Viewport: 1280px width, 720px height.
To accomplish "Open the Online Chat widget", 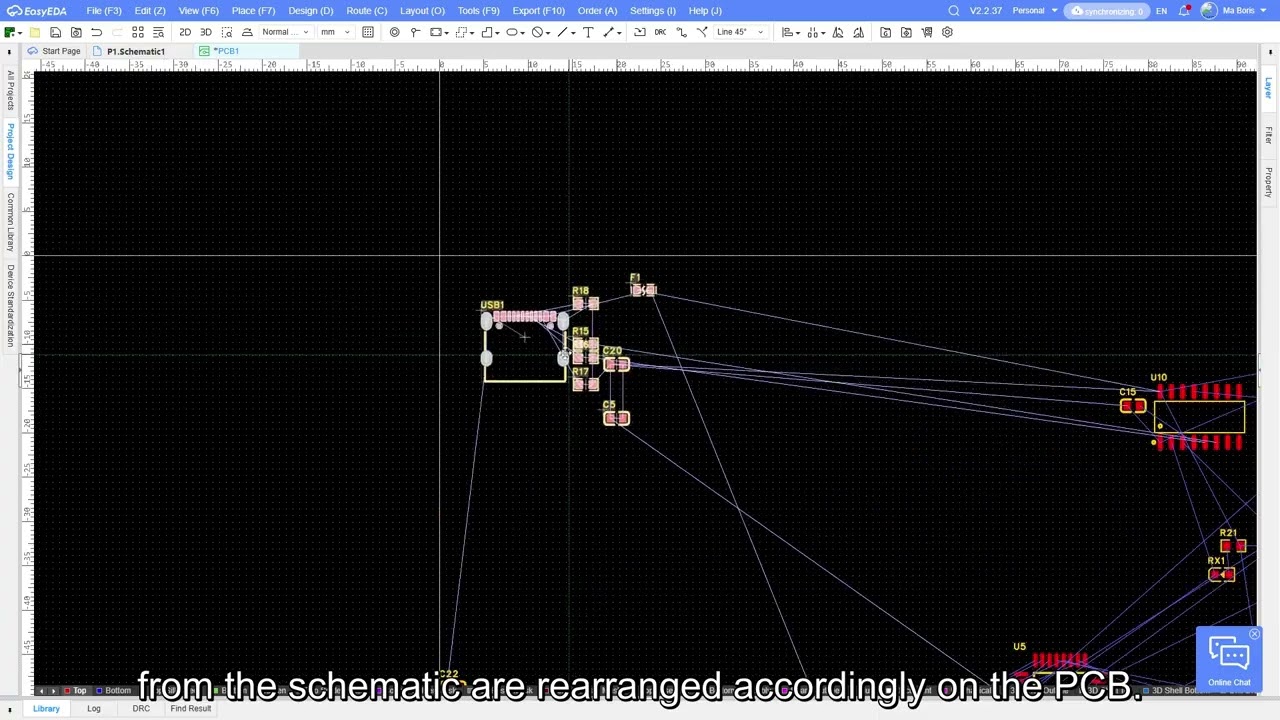I will tap(1229, 660).
